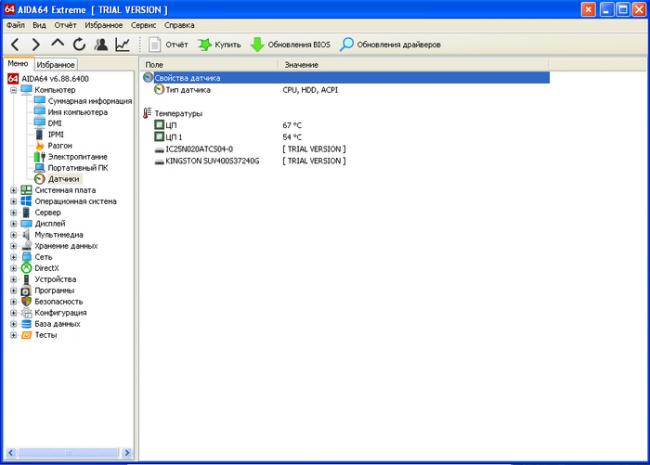This screenshot has width=650, height=465.
Task: Collapse the Компьютер tree node
Action: pos(14,90)
